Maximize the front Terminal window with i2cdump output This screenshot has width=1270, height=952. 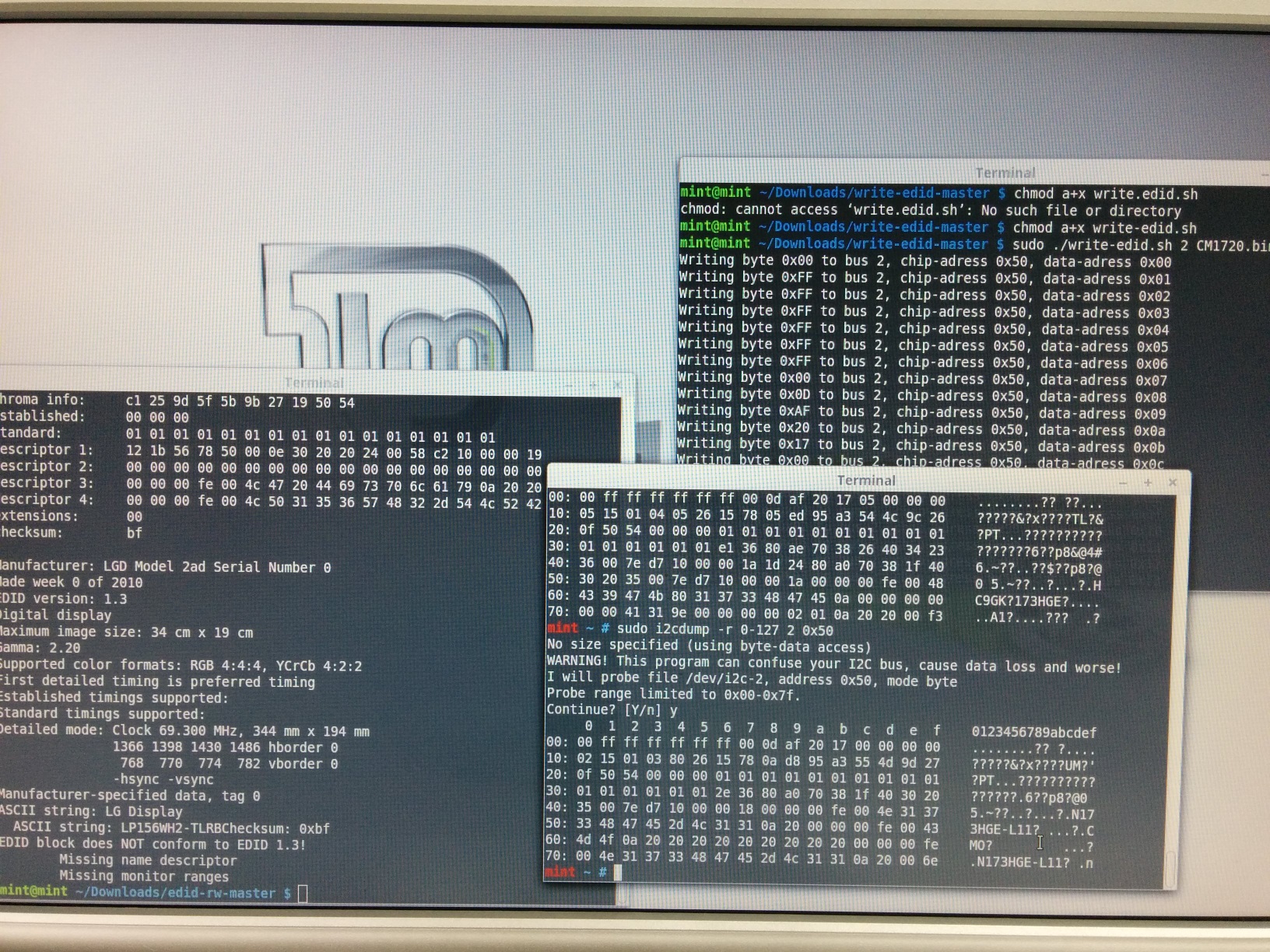coord(1147,482)
